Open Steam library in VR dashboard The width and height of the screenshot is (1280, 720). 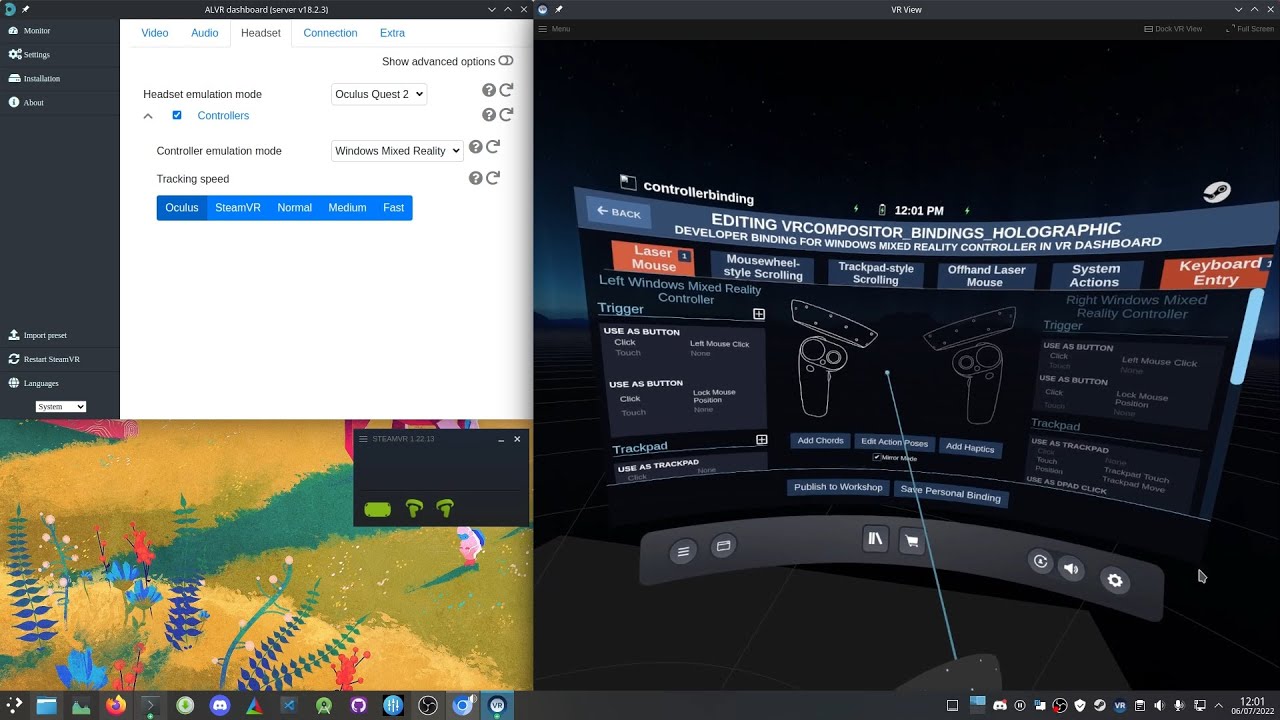(876, 539)
